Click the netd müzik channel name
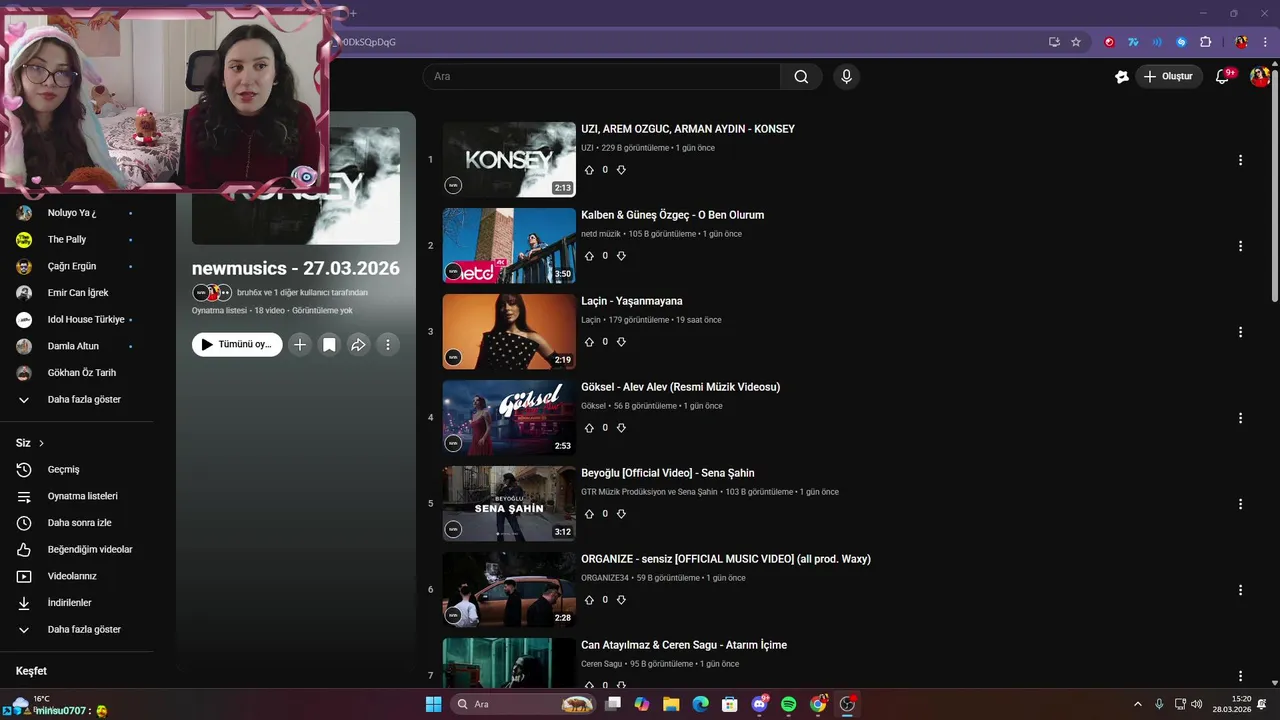Image resolution: width=1280 pixels, height=720 pixels. pos(601,234)
